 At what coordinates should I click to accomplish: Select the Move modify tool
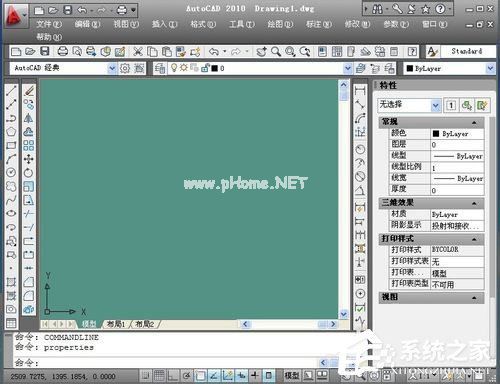click(x=29, y=159)
